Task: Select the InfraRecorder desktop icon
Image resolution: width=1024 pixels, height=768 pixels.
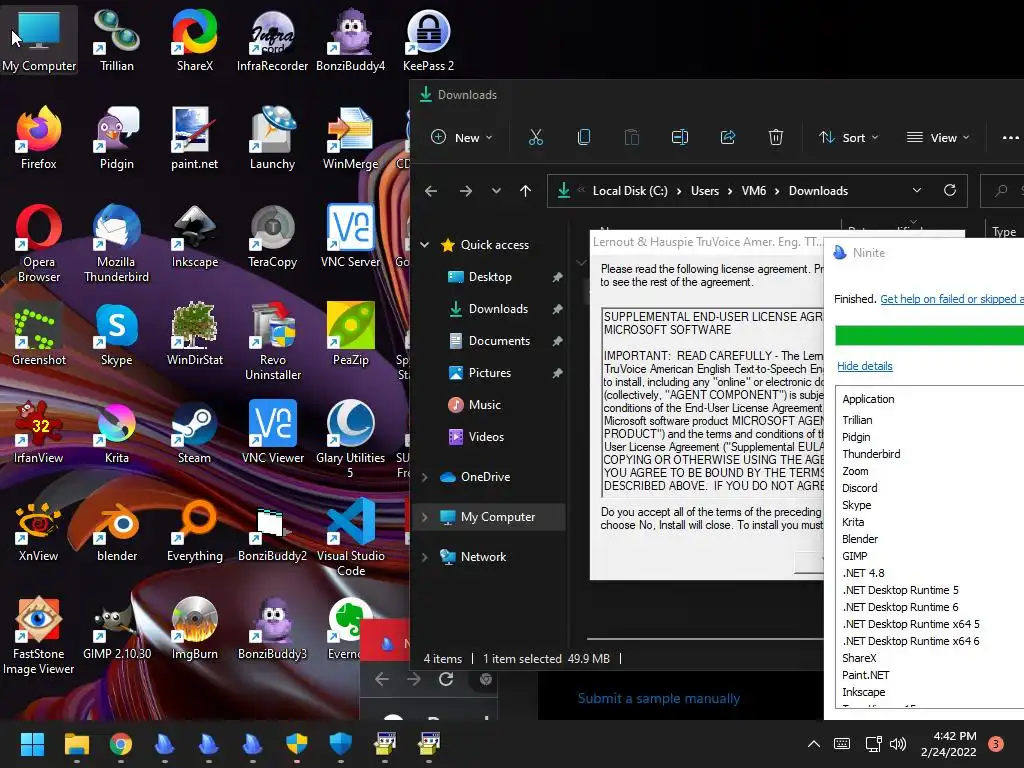Action: tap(272, 40)
